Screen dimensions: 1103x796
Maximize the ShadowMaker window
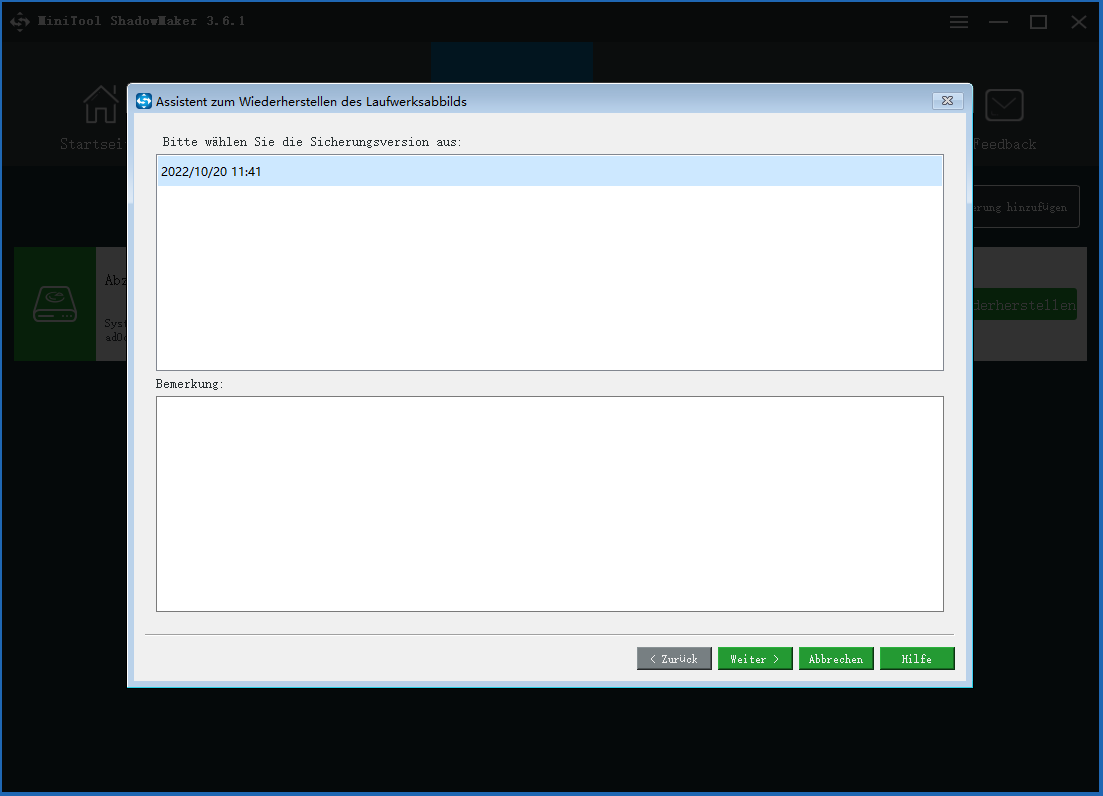tap(1038, 22)
